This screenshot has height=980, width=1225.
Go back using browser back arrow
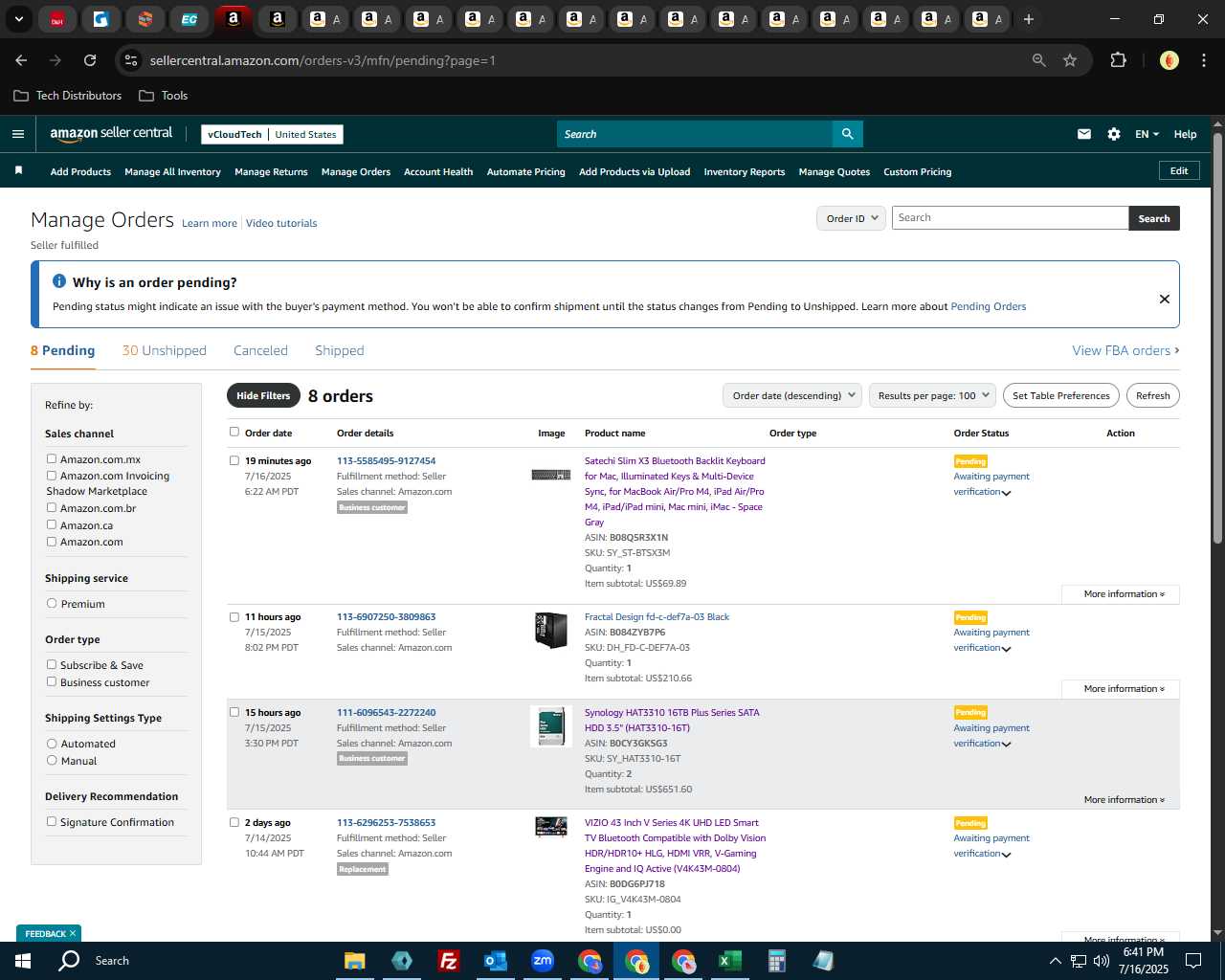(21, 60)
